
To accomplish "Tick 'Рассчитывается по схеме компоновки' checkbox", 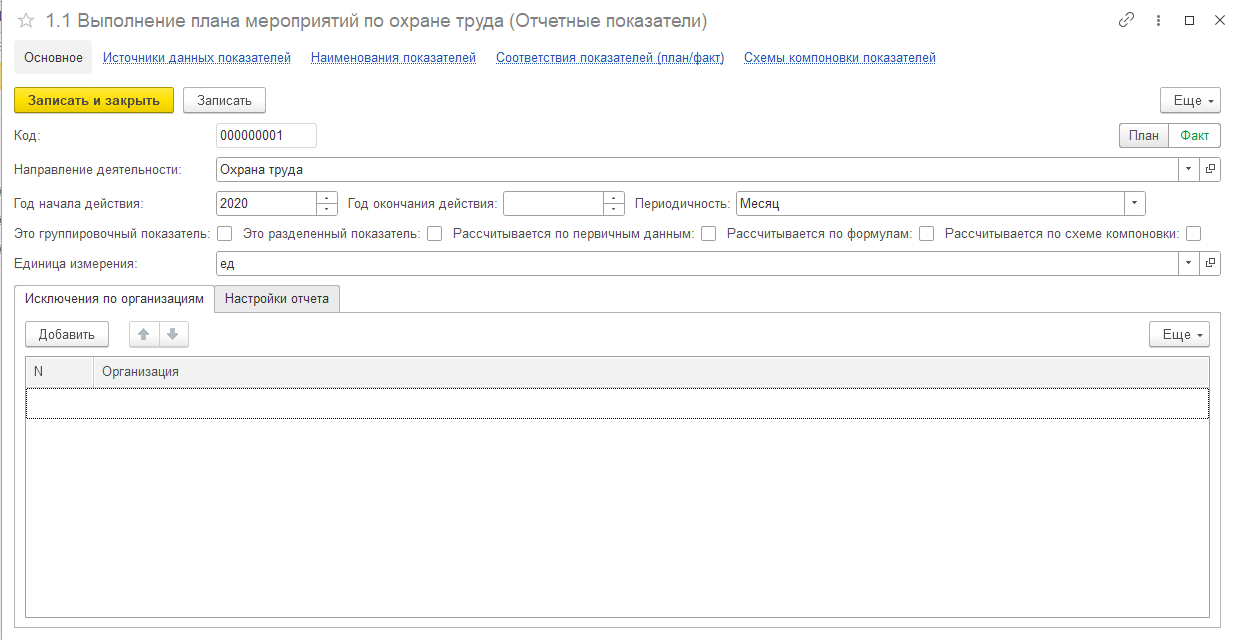I will point(1192,234).
